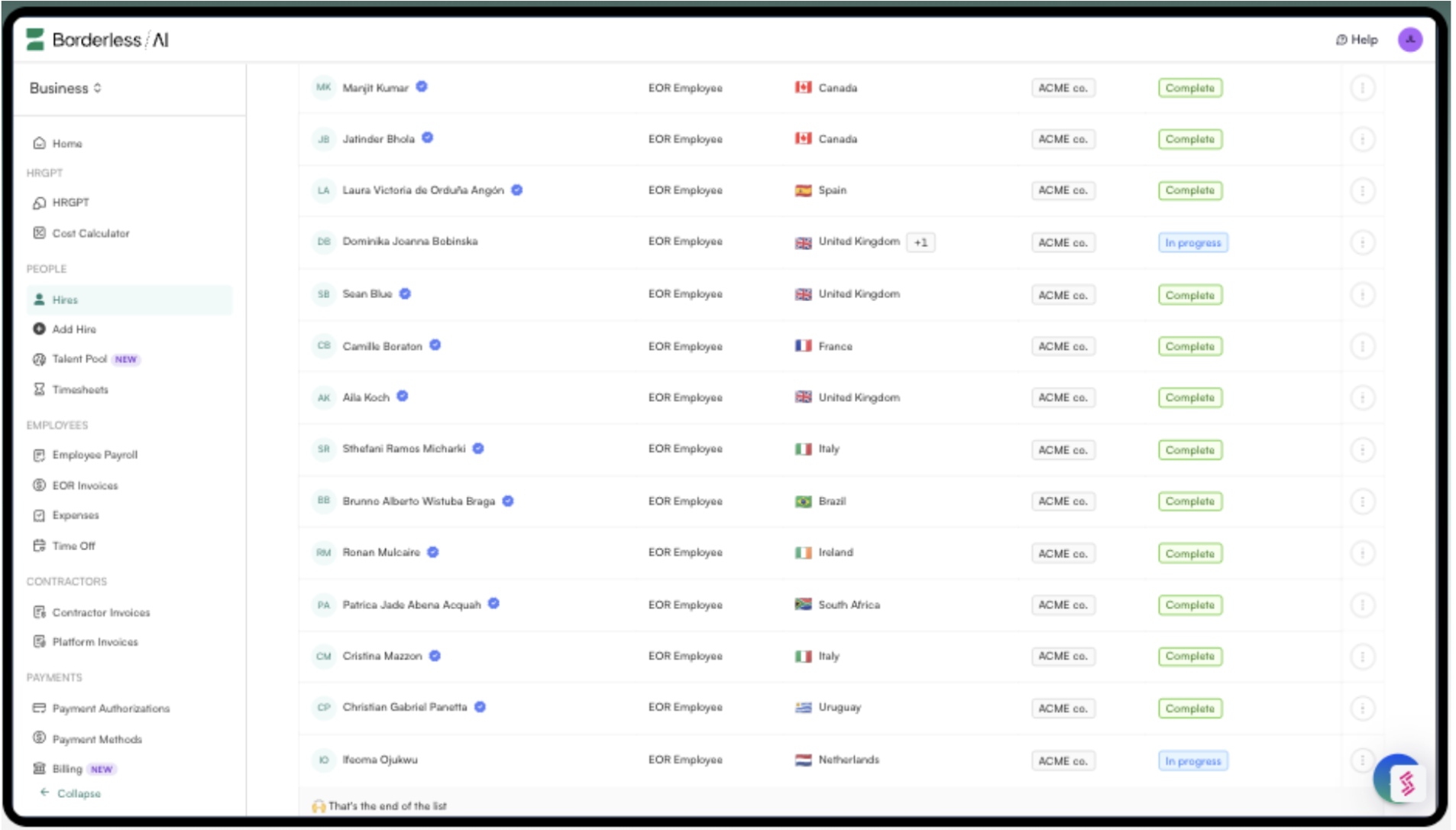The width and height of the screenshot is (1456, 830).
Task: Go to Employee Payroll in the sidebar
Action: tap(95, 455)
